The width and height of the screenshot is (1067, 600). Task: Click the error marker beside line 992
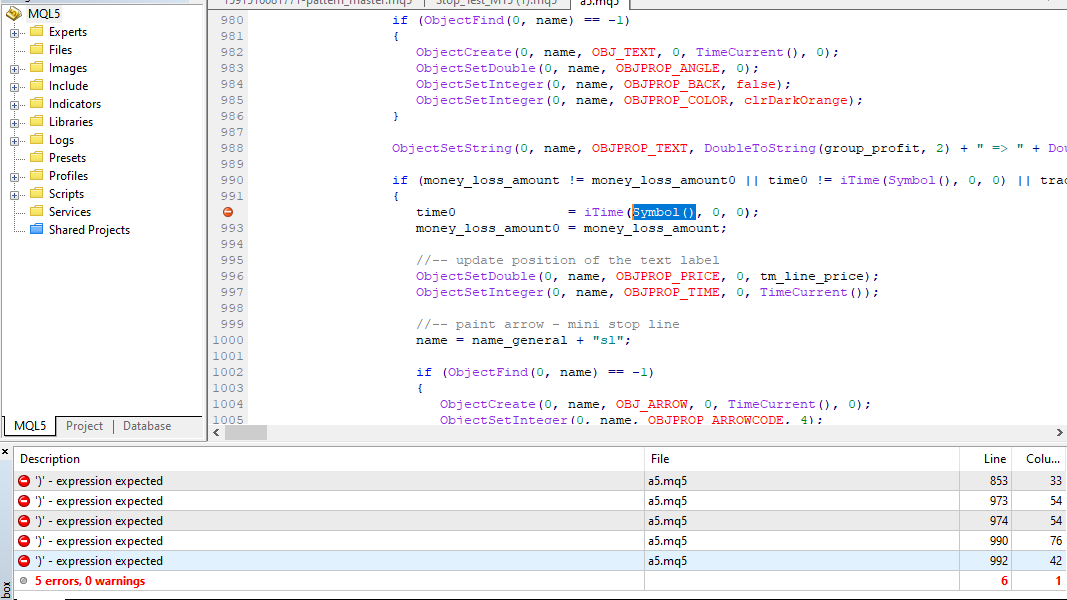(x=228, y=212)
